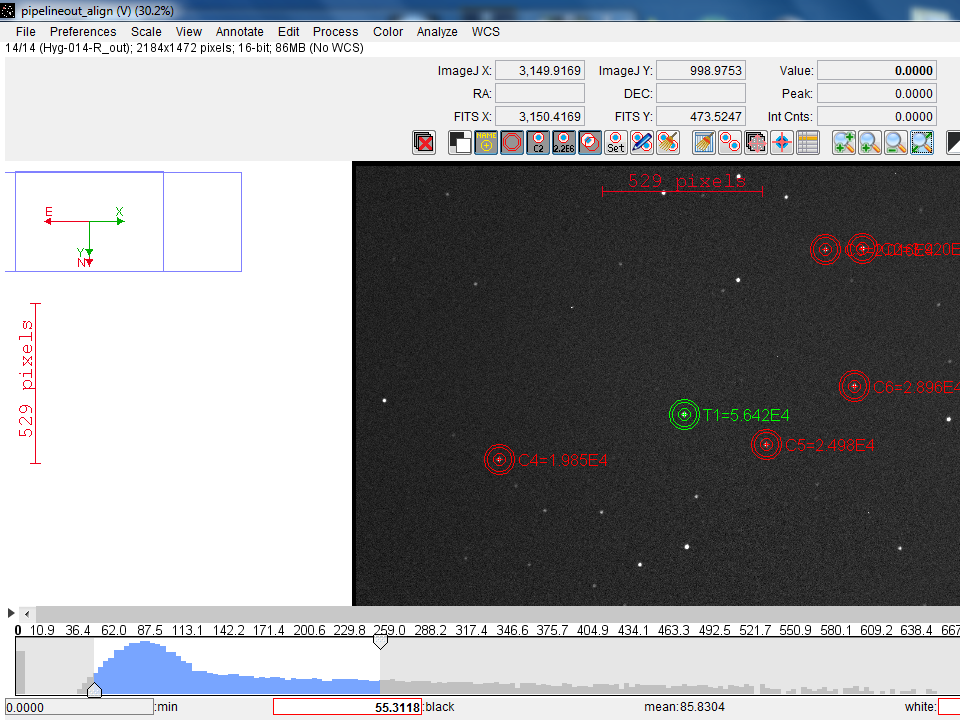
Task: Open the multi-aperture photometry tool
Action: click(730, 143)
